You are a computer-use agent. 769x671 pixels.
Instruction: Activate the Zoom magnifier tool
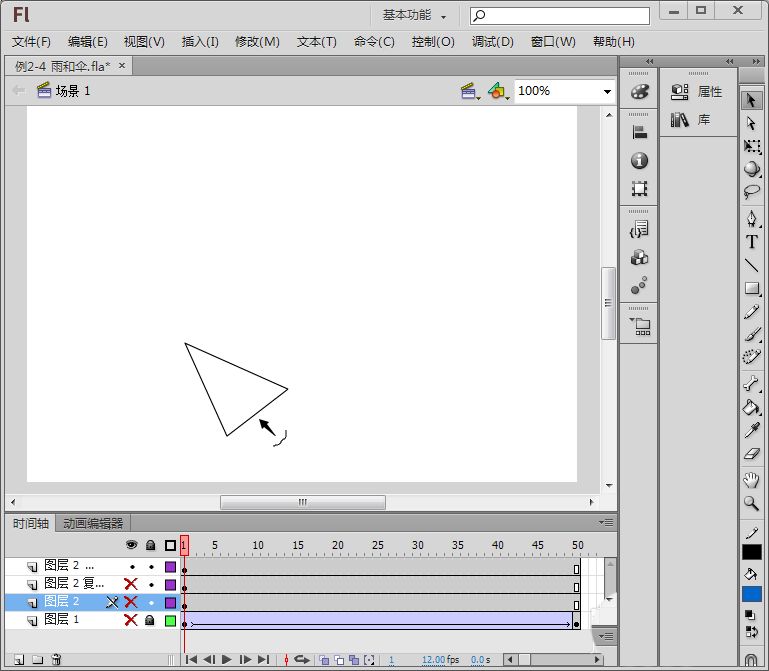751,503
